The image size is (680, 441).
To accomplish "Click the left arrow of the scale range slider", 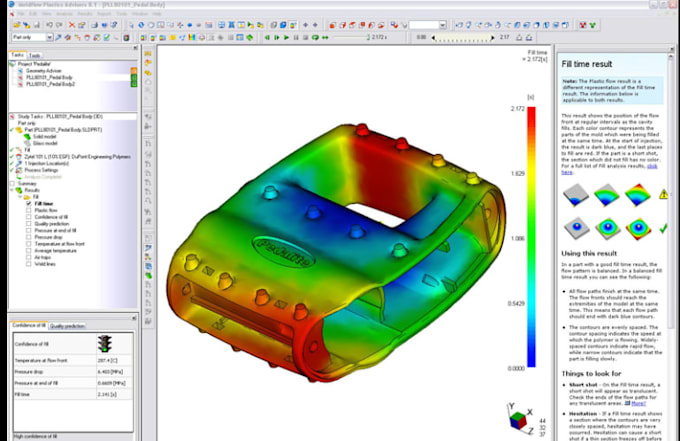I will tap(433, 38).
